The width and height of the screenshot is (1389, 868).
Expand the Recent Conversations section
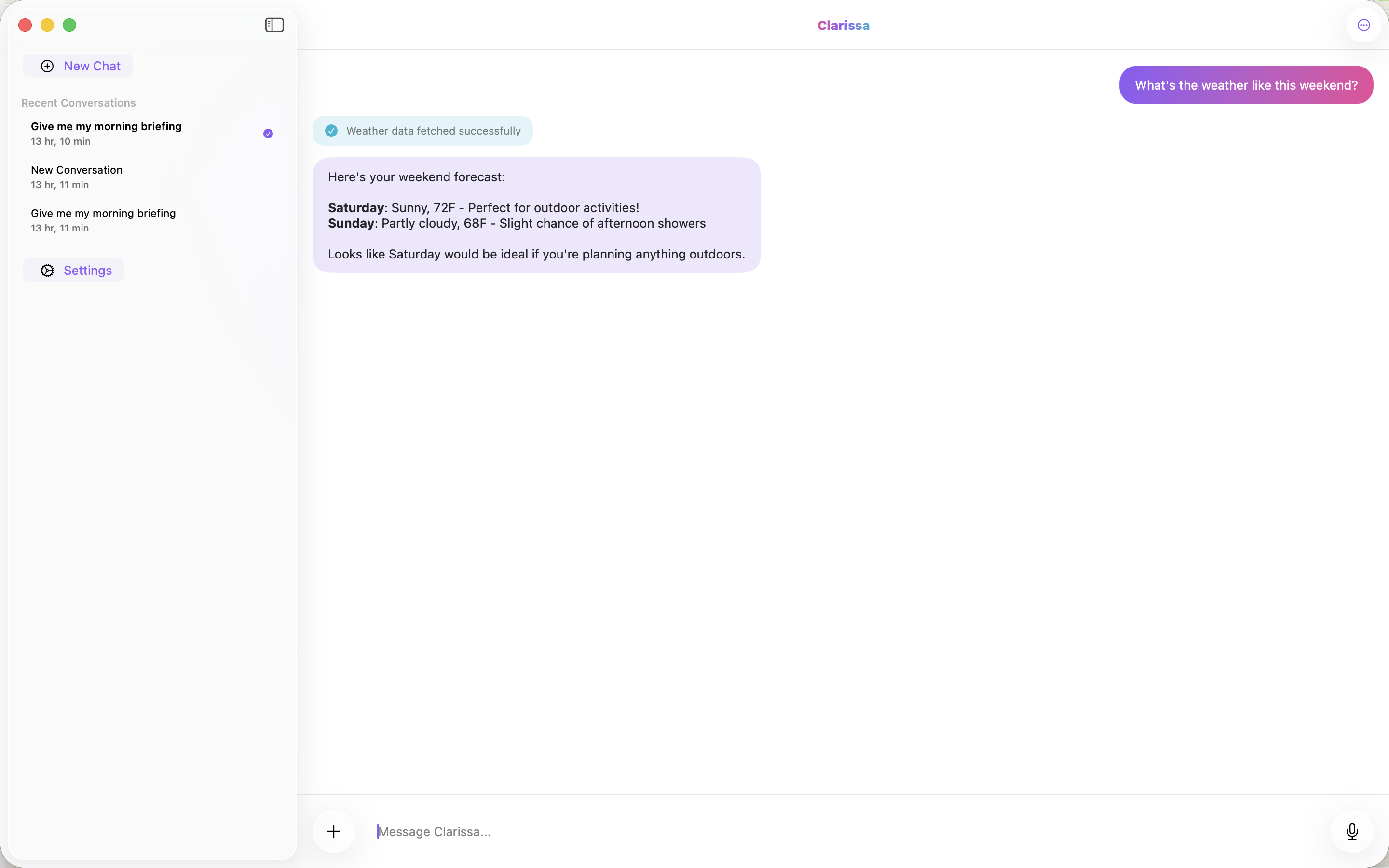78,103
